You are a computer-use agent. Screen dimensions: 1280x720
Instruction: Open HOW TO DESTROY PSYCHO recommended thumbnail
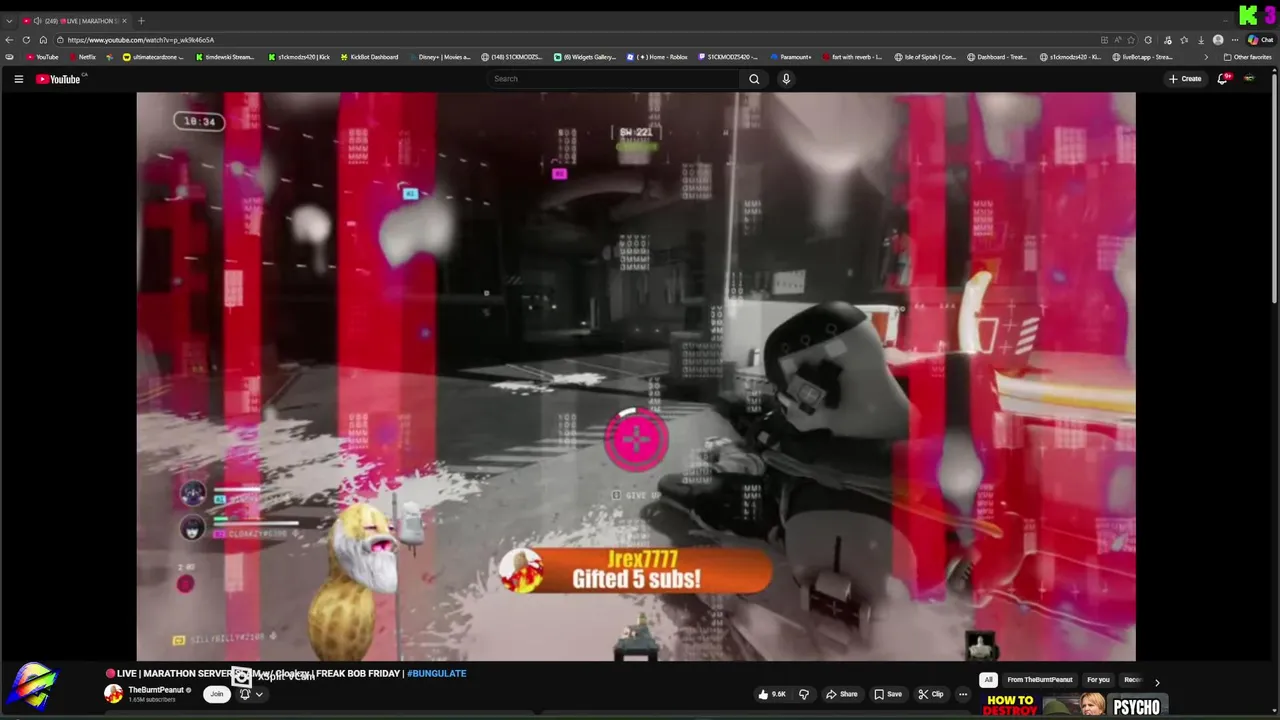click(1075, 706)
